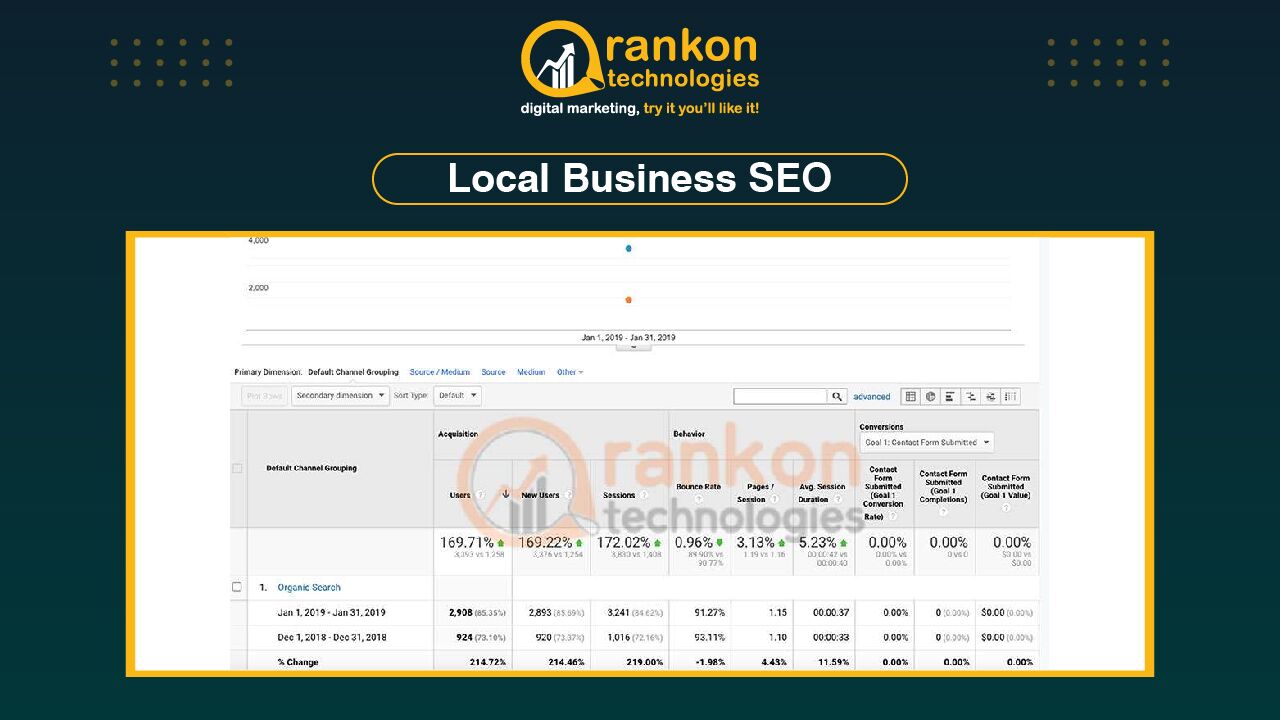
Task: Open the Secondary dimension dropdown
Action: (x=341, y=396)
